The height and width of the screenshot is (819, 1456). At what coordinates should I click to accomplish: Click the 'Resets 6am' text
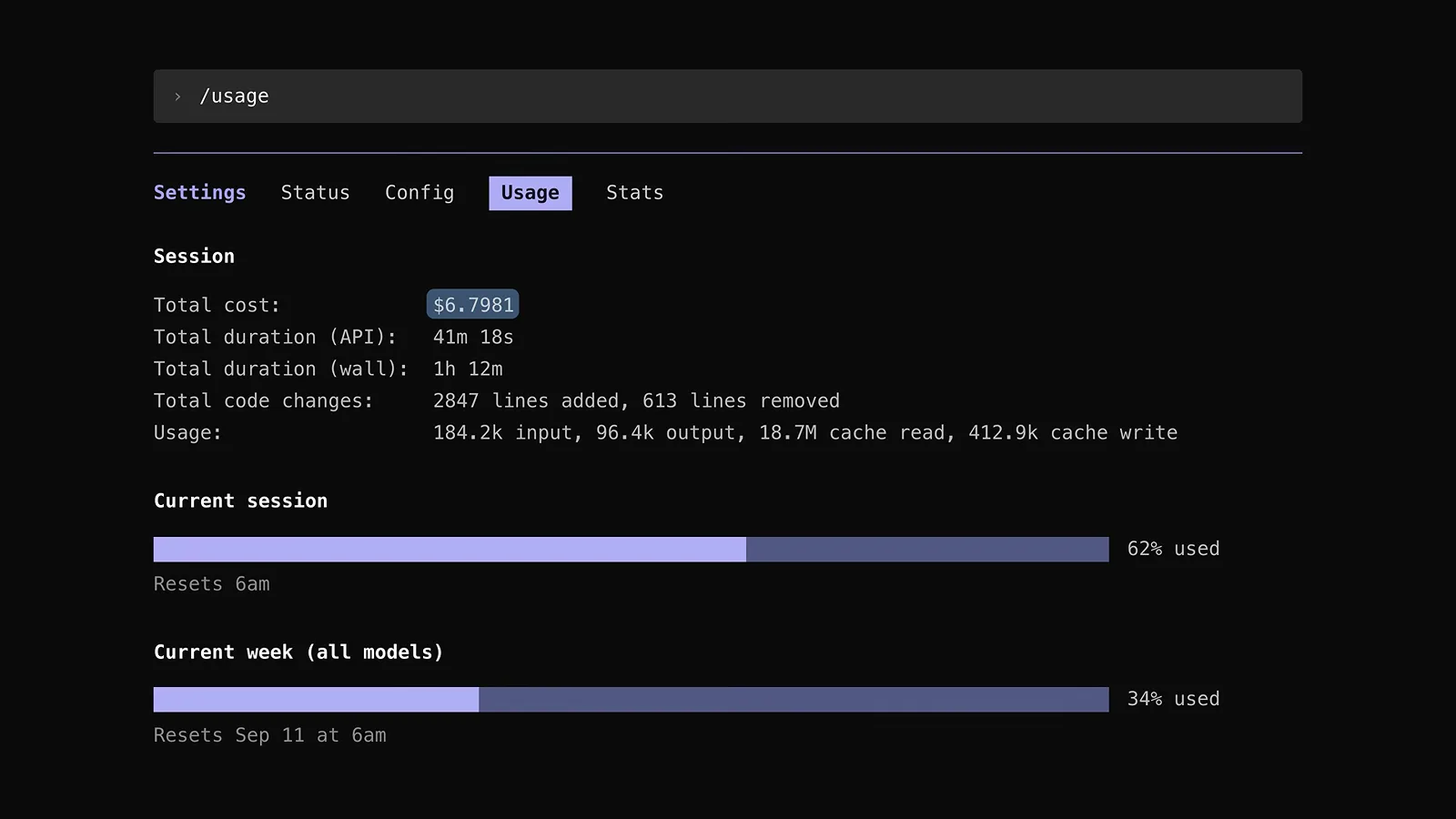pos(212,584)
